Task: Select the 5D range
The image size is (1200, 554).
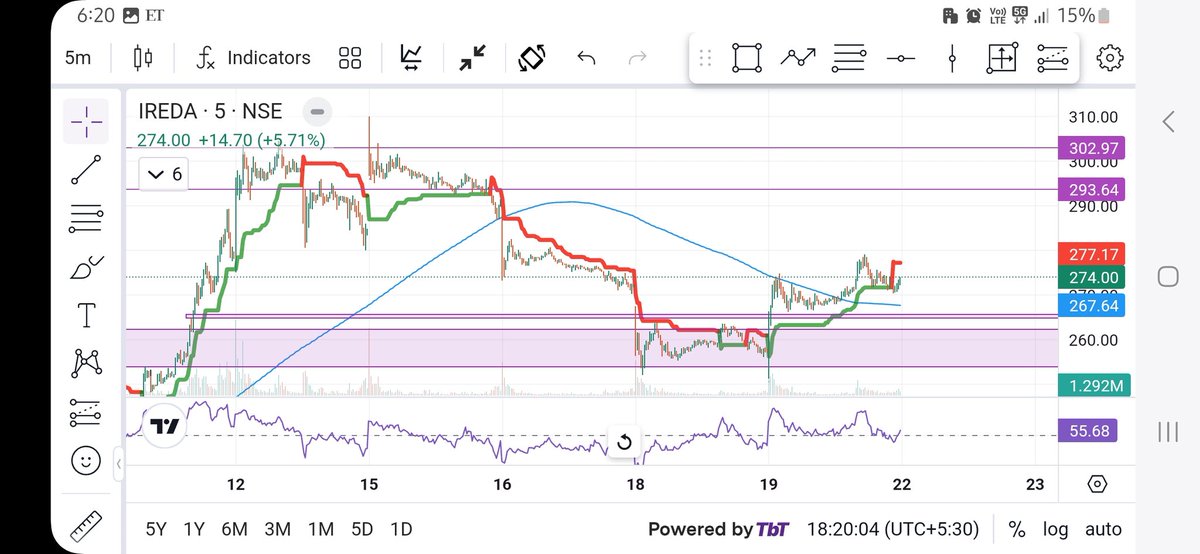Action: tap(360, 529)
